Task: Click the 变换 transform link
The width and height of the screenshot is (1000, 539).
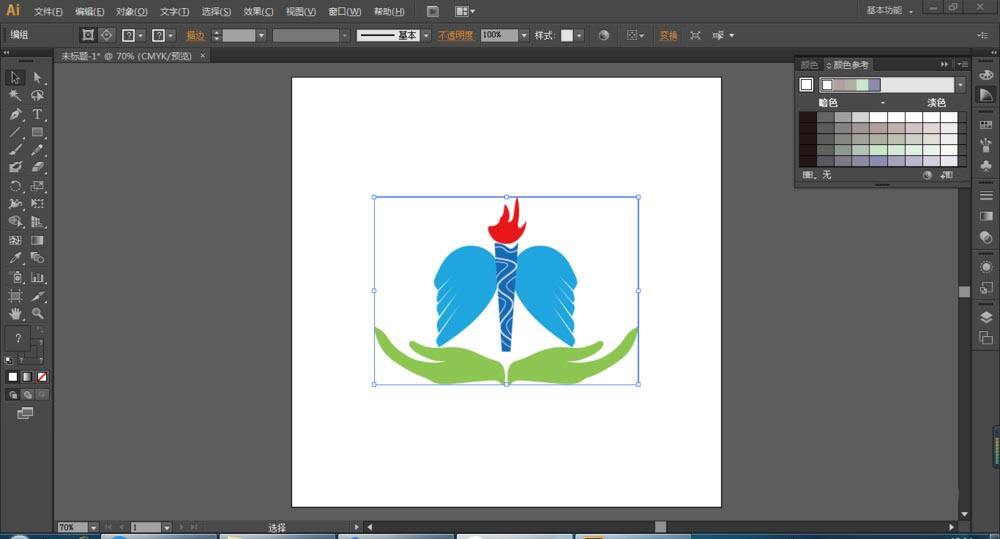Action: pyautogui.click(x=668, y=35)
